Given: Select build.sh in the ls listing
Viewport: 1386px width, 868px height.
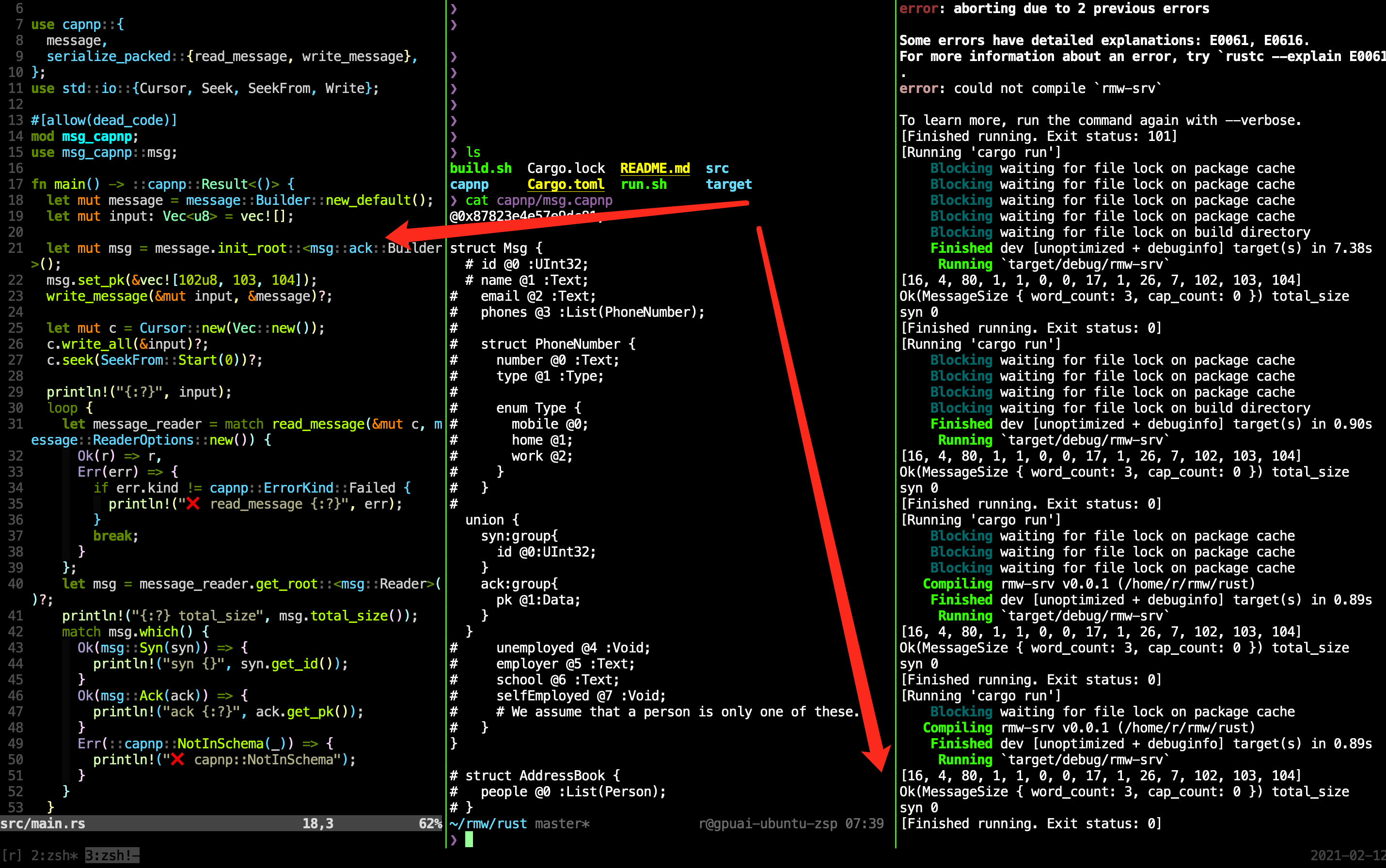Looking at the screenshot, I should 480,168.
